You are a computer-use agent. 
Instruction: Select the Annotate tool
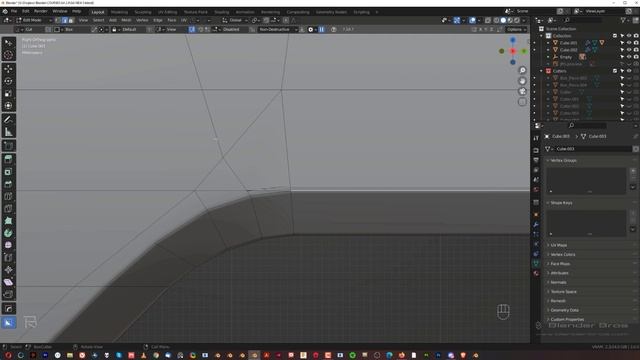point(8,119)
